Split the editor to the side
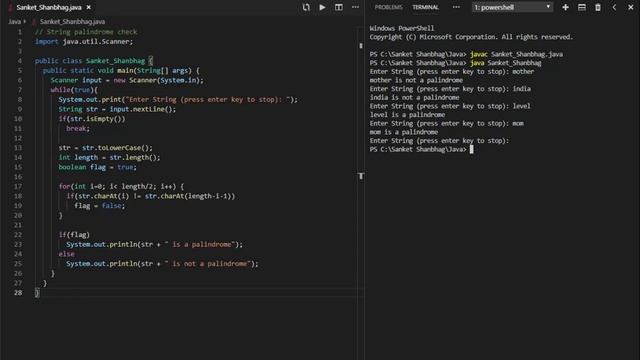This screenshot has height=360, width=640. (339, 7)
